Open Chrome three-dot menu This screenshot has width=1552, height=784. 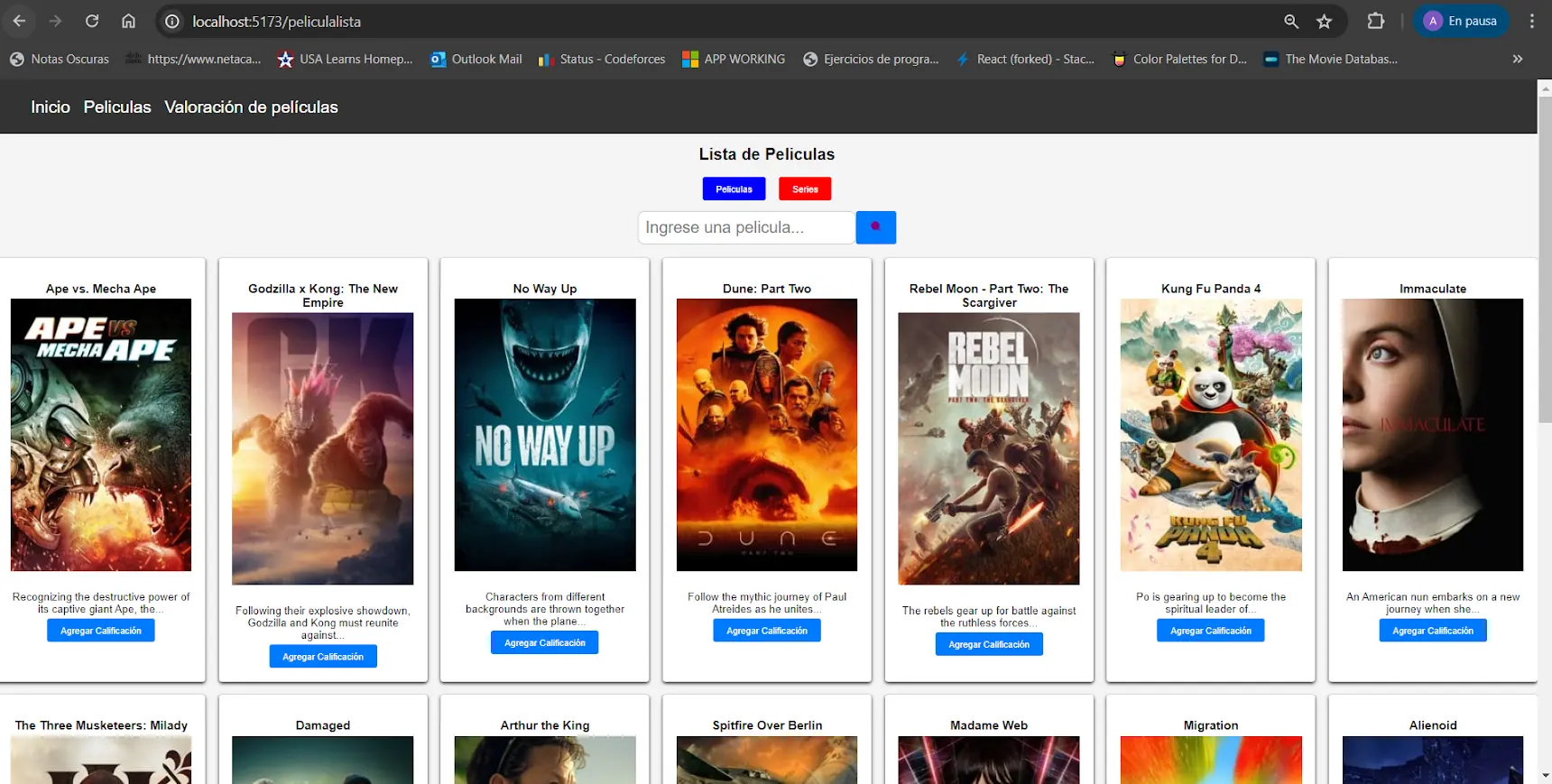pos(1531,21)
